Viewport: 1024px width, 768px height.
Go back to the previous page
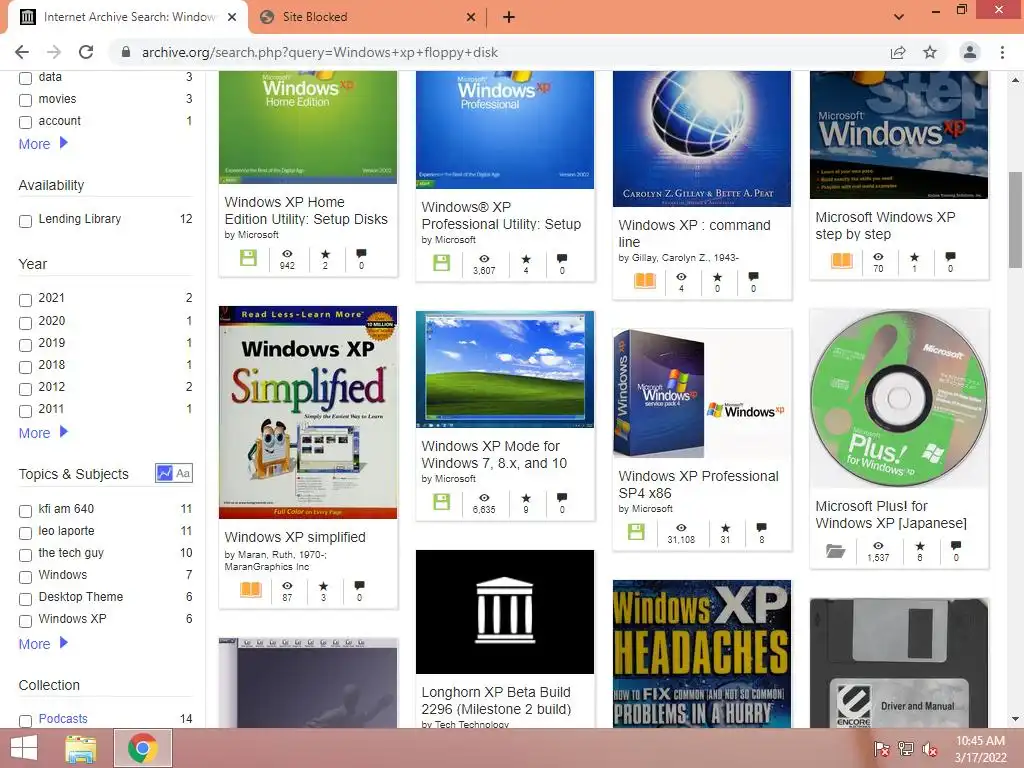tap(22, 52)
